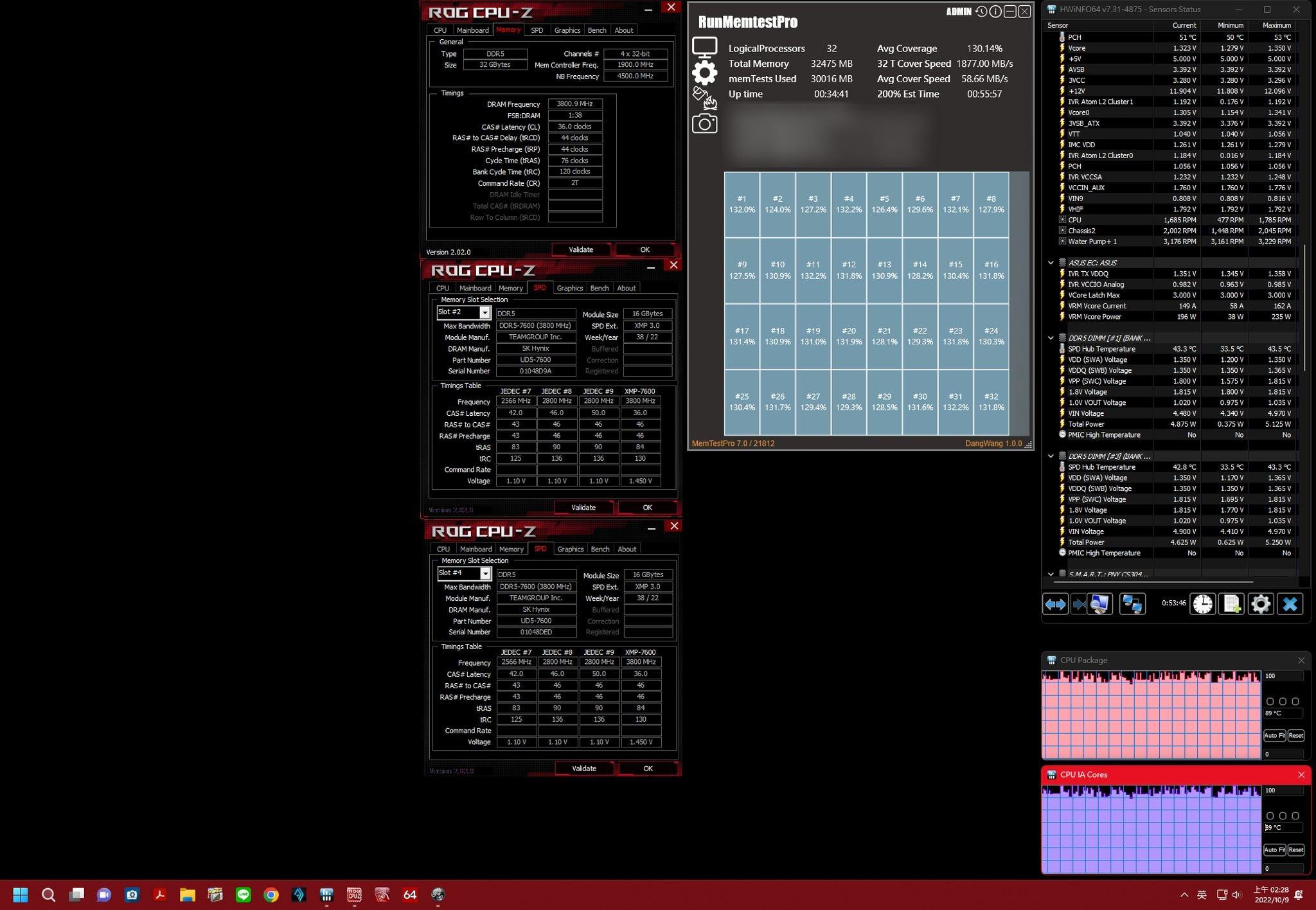This screenshot has height=910, width=1316.
Task: Open AIDA64 taskbar icon
Action: point(410,895)
